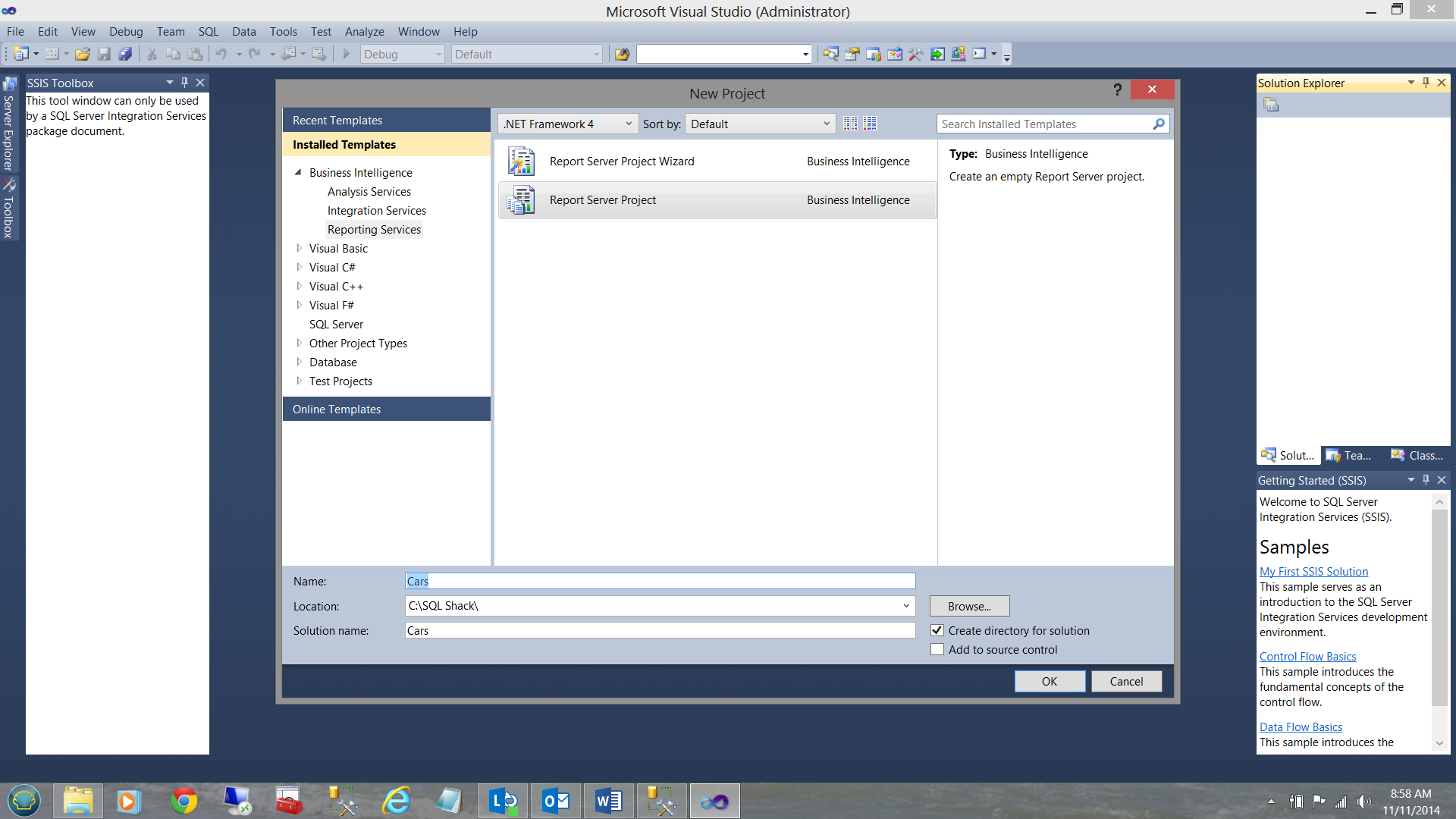This screenshot has width=1456, height=819.
Task: Click the Open File toolbar icon
Action: [83, 54]
